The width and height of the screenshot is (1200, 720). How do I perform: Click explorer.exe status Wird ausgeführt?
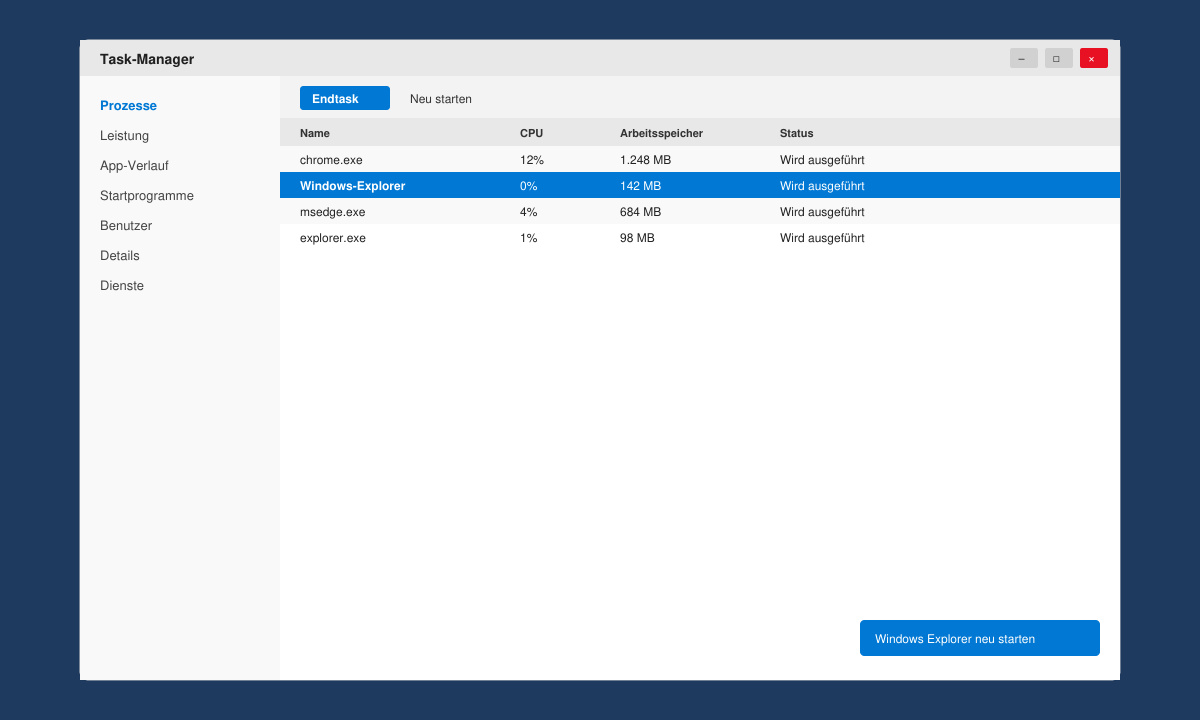click(822, 238)
